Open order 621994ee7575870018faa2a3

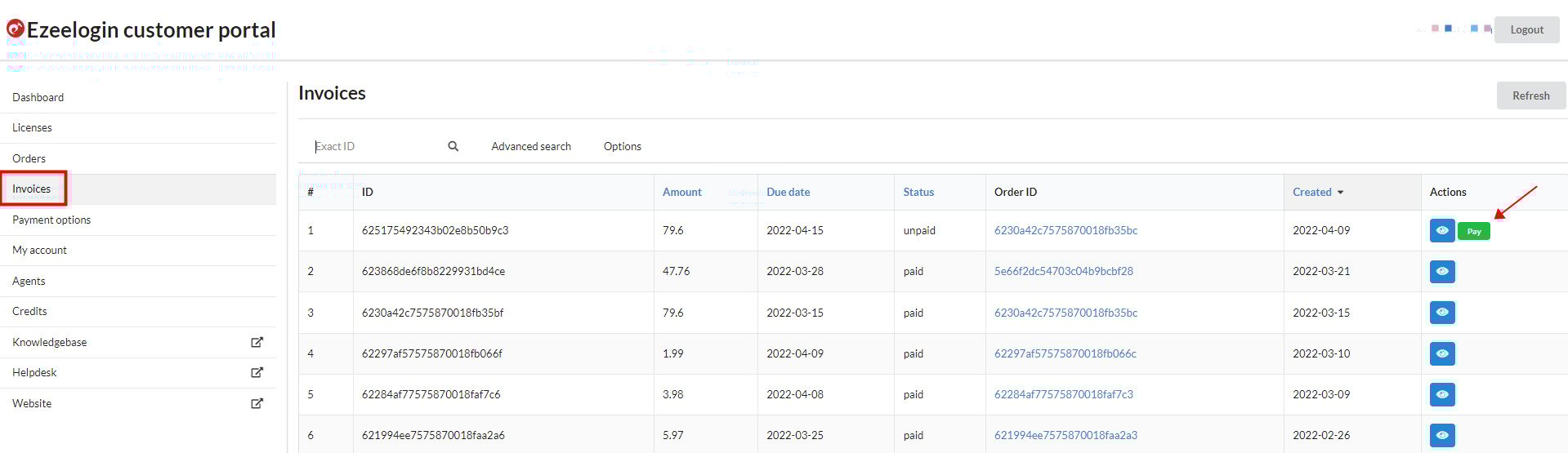(x=1065, y=435)
